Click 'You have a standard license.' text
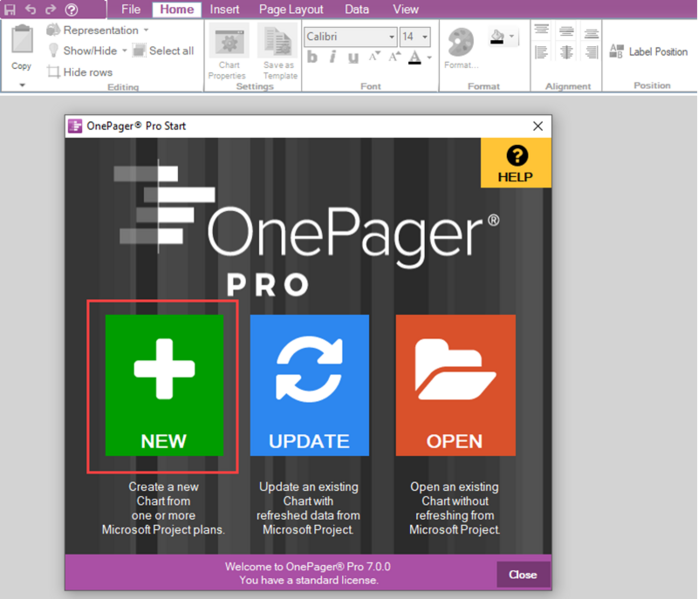Viewport: 698px width, 599px height. [309, 580]
